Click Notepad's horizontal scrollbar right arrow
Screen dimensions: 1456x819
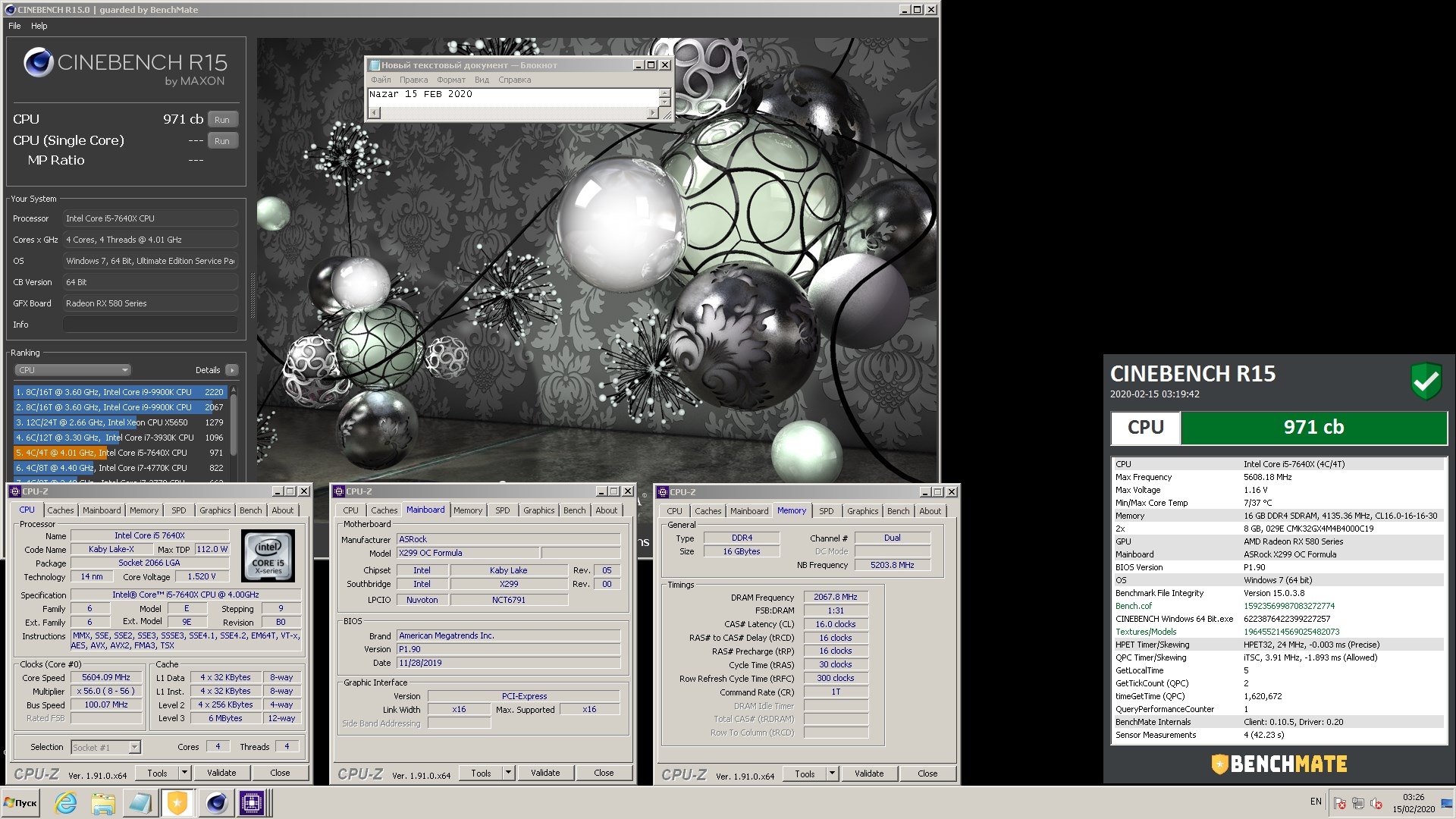tap(653, 113)
